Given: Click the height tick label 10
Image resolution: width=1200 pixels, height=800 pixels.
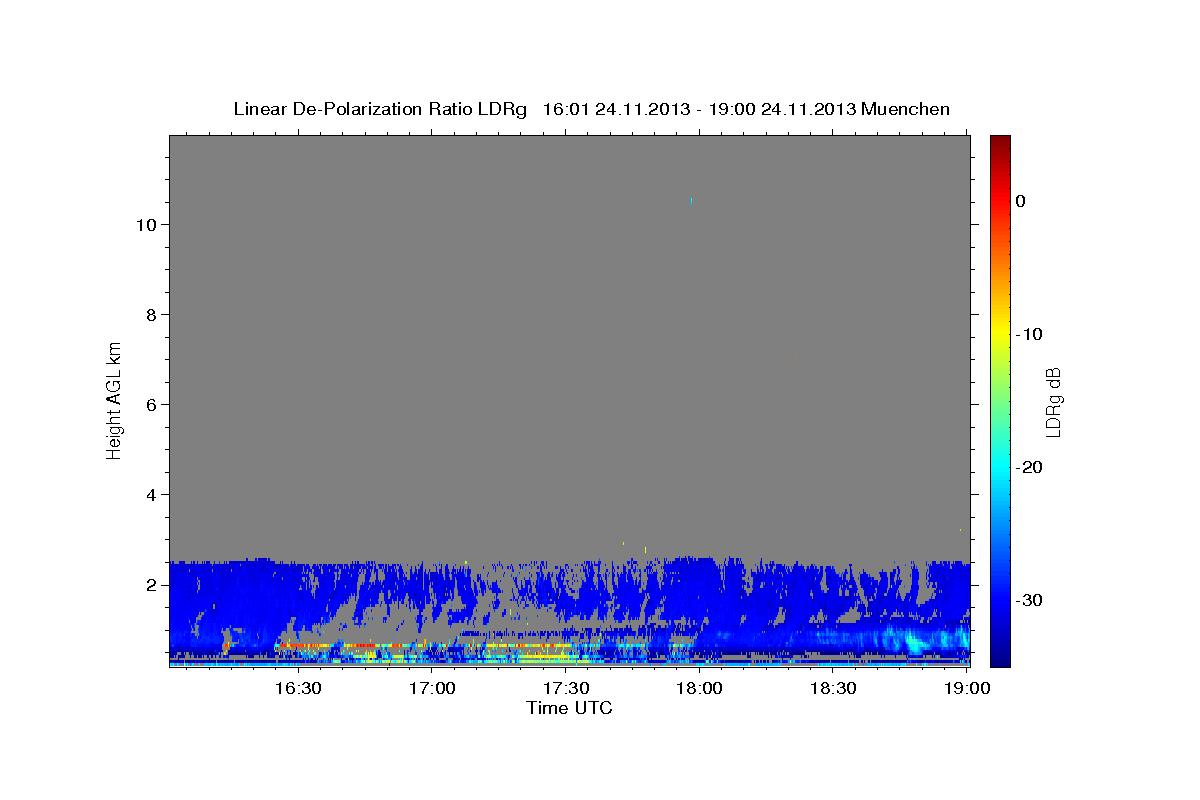Looking at the screenshot, I should click(144, 225).
